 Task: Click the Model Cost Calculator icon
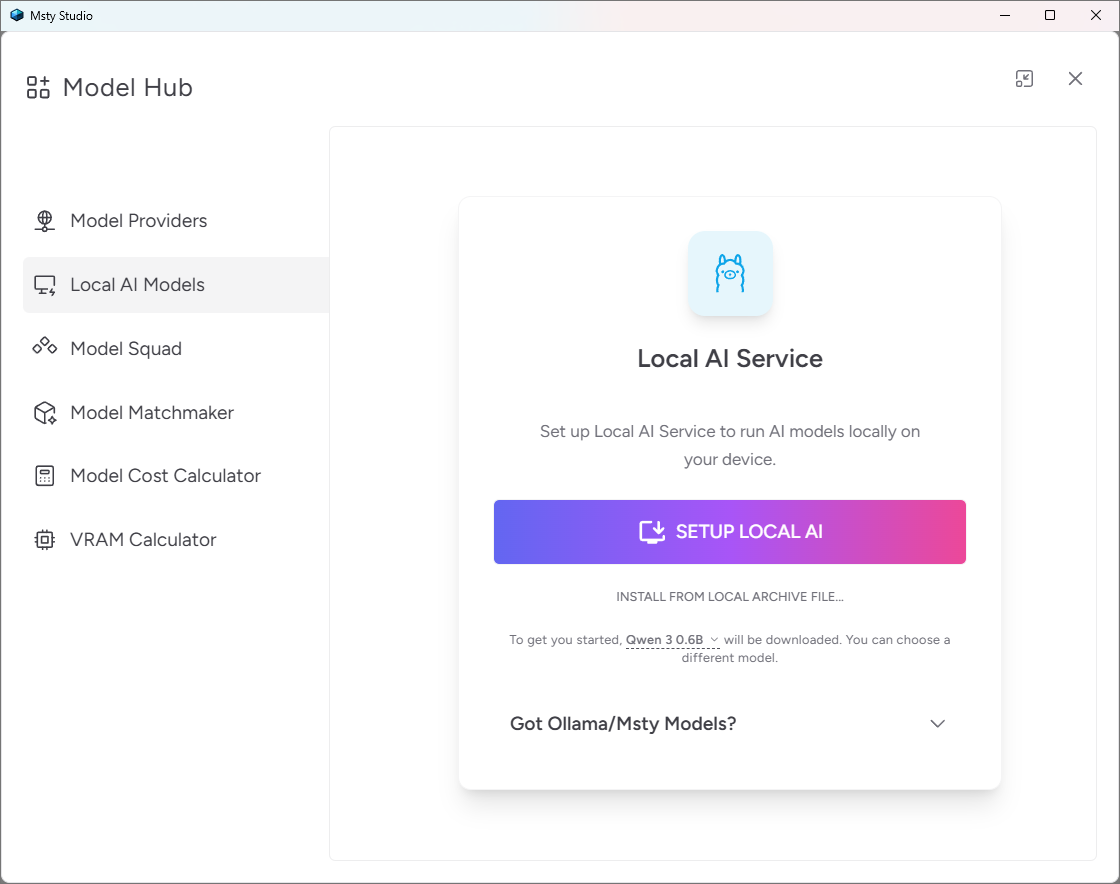pyautogui.click(x=44, y=475)
